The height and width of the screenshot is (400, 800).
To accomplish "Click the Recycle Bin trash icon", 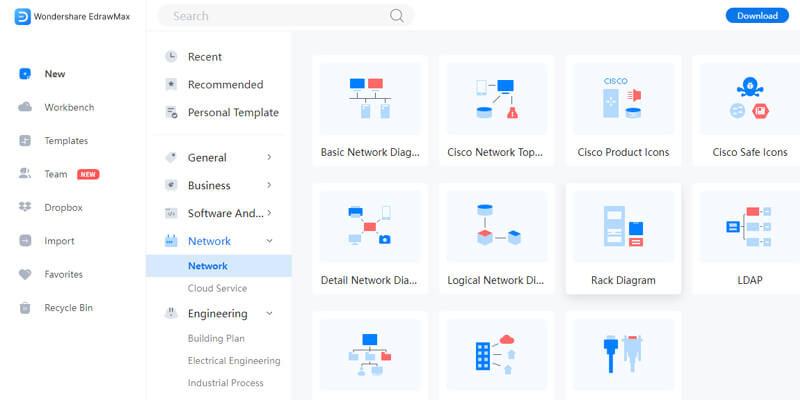I will tap(25, 308).
